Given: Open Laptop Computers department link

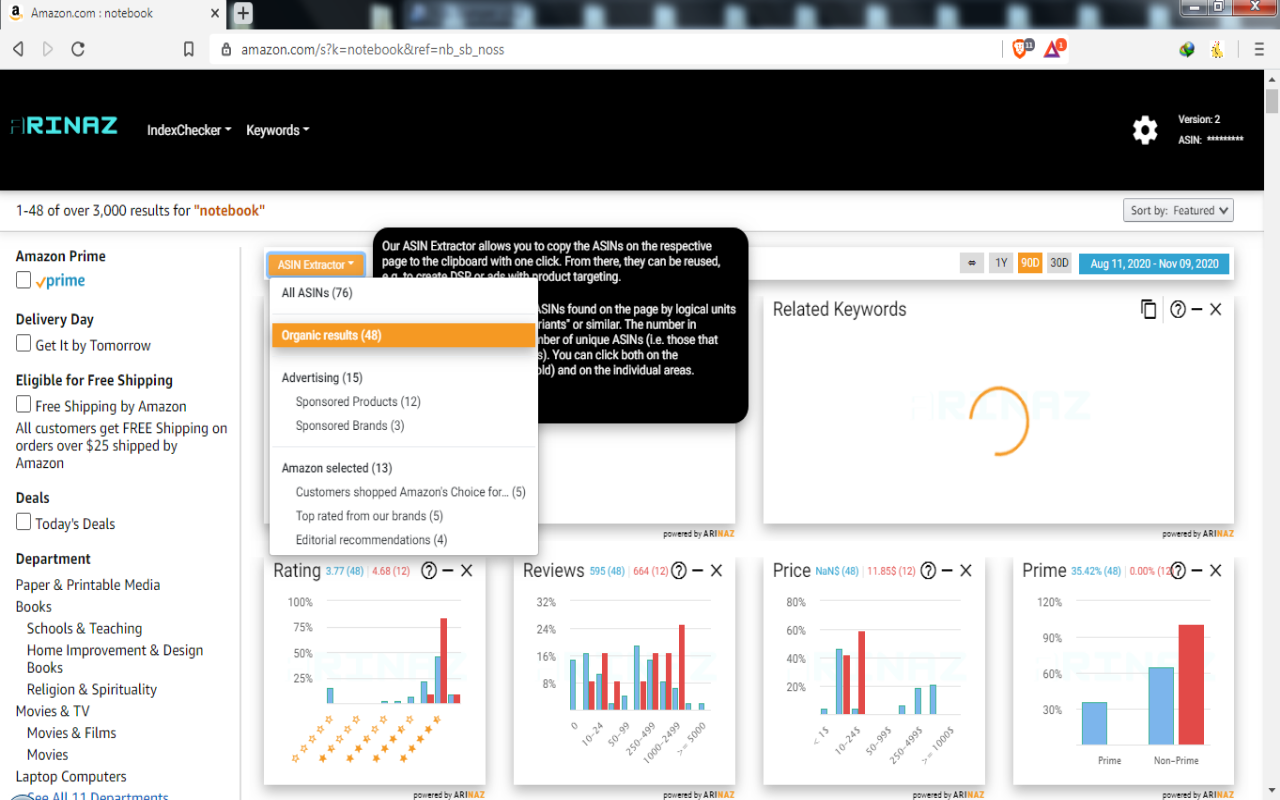Looking at the screenshot, I should coord(71,776).
